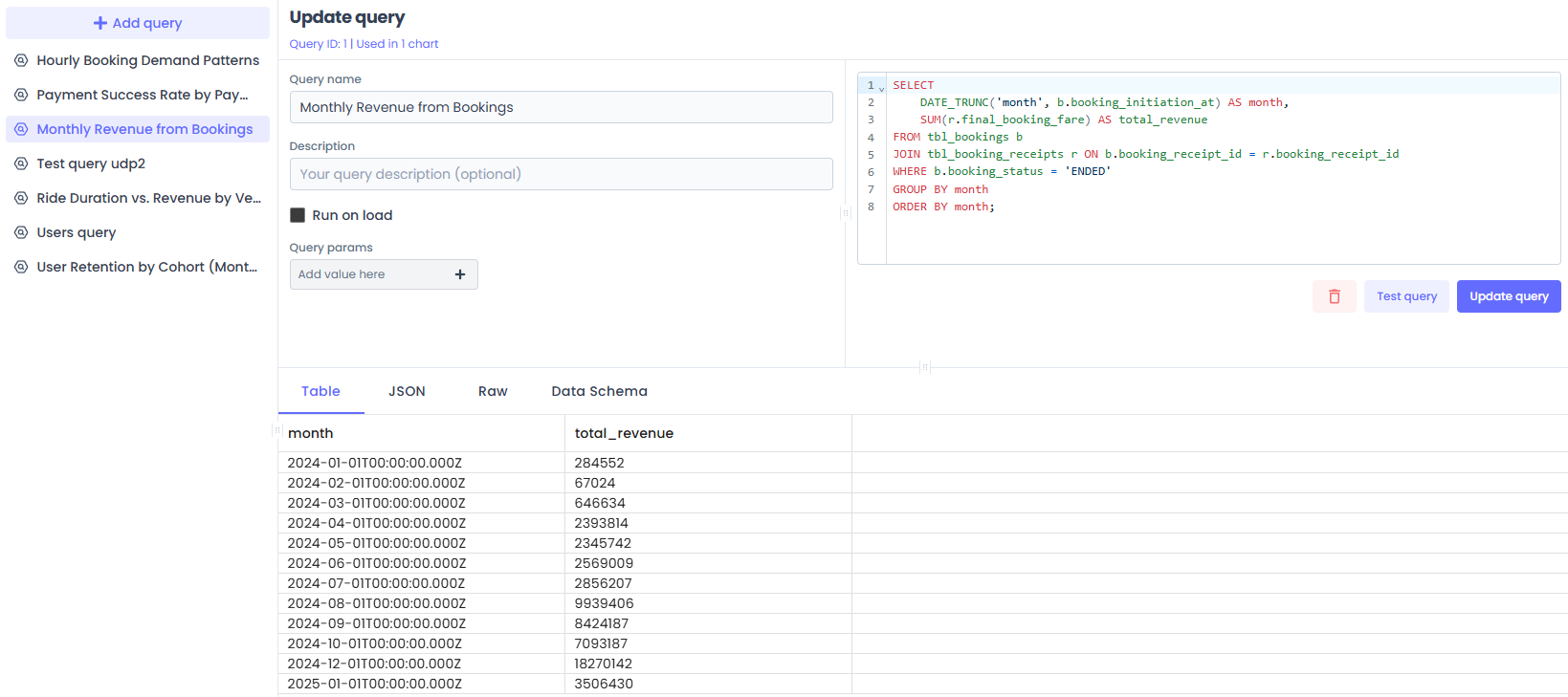Click icon beside User Retention by Cohort

[21, 267]
